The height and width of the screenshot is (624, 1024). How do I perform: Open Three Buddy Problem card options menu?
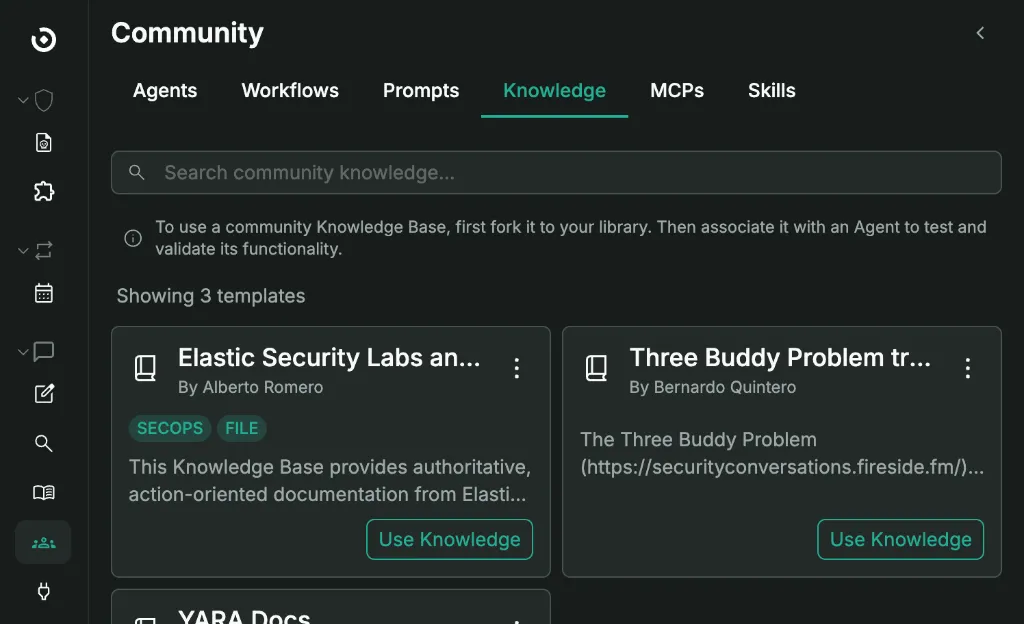pyautogui.click(x=968, y=368)
